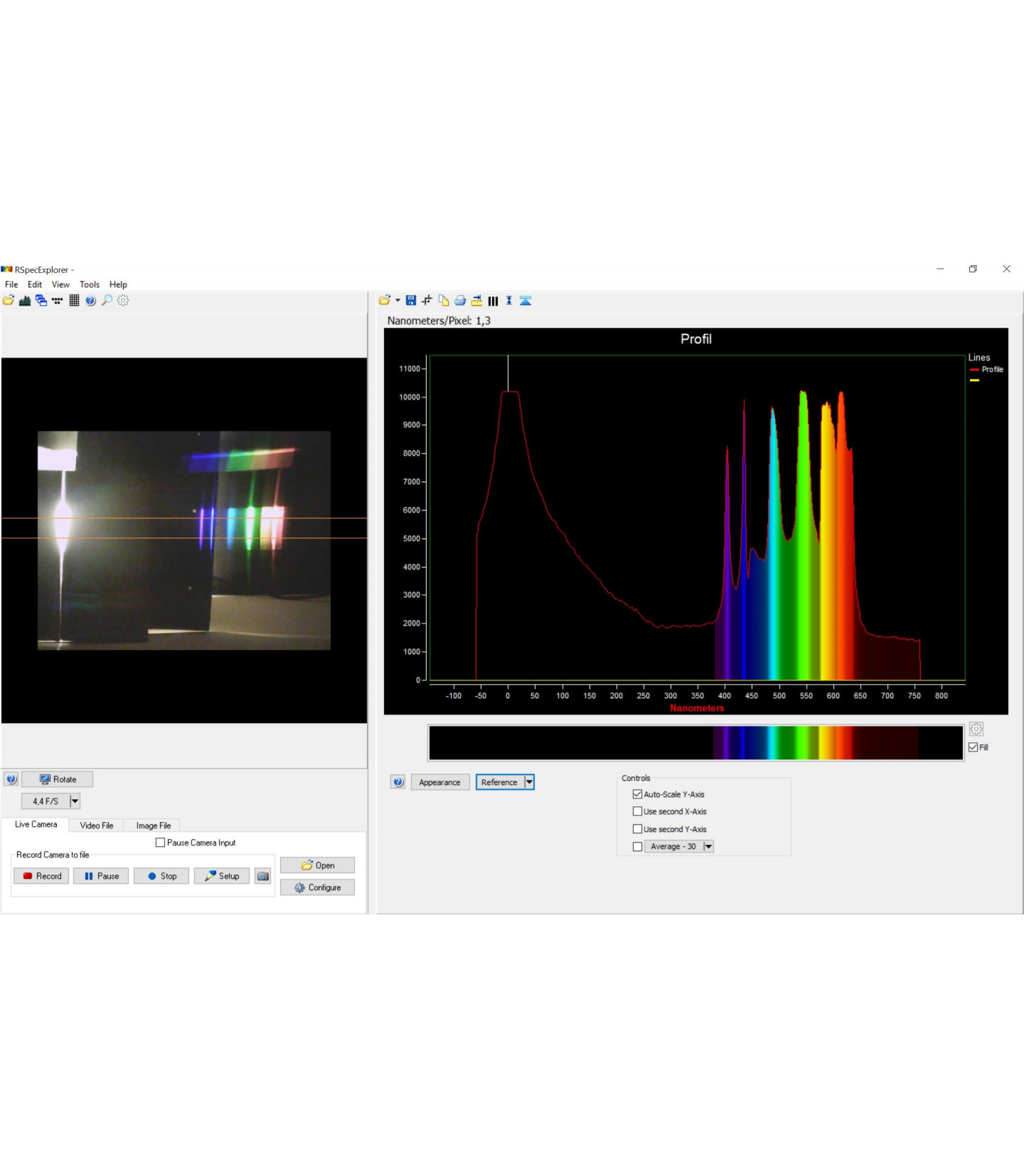The height and width of the screenshot is (1176, 1024).
Task: Open the Help menu
Action: pyautogui.click(x=118, y=284)
